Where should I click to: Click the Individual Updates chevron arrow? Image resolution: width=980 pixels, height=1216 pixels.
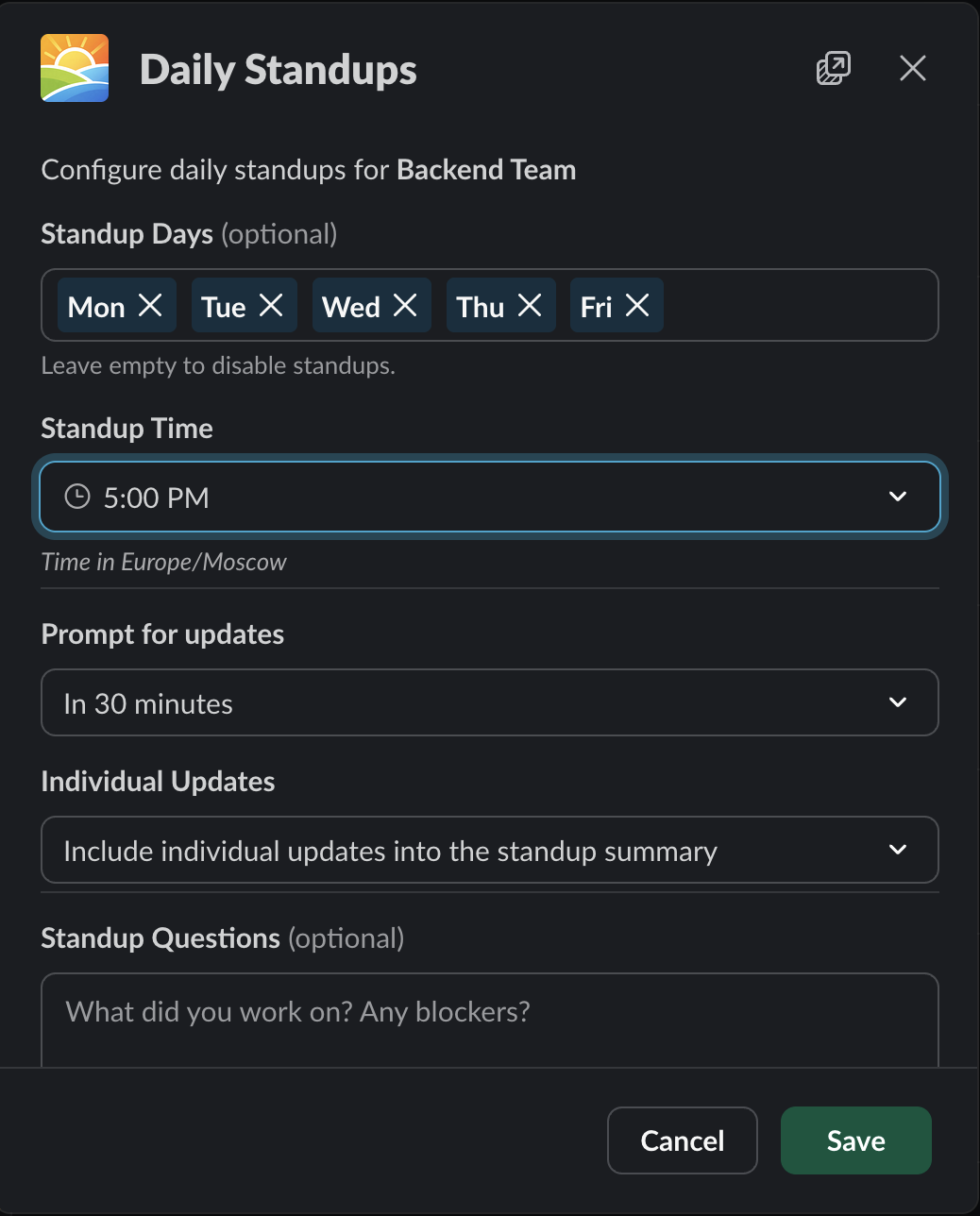click(x=898, y=850)
